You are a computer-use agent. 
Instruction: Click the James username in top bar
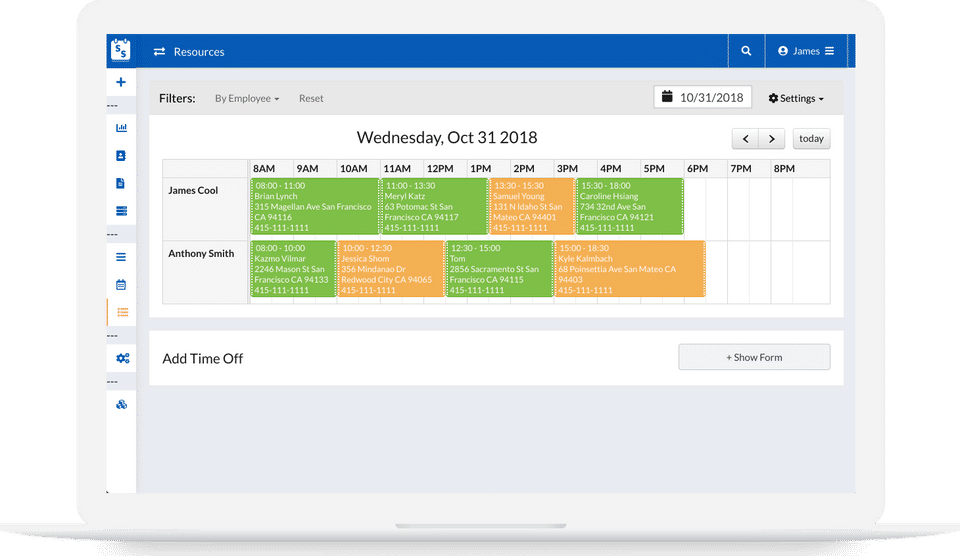point(806,51)
